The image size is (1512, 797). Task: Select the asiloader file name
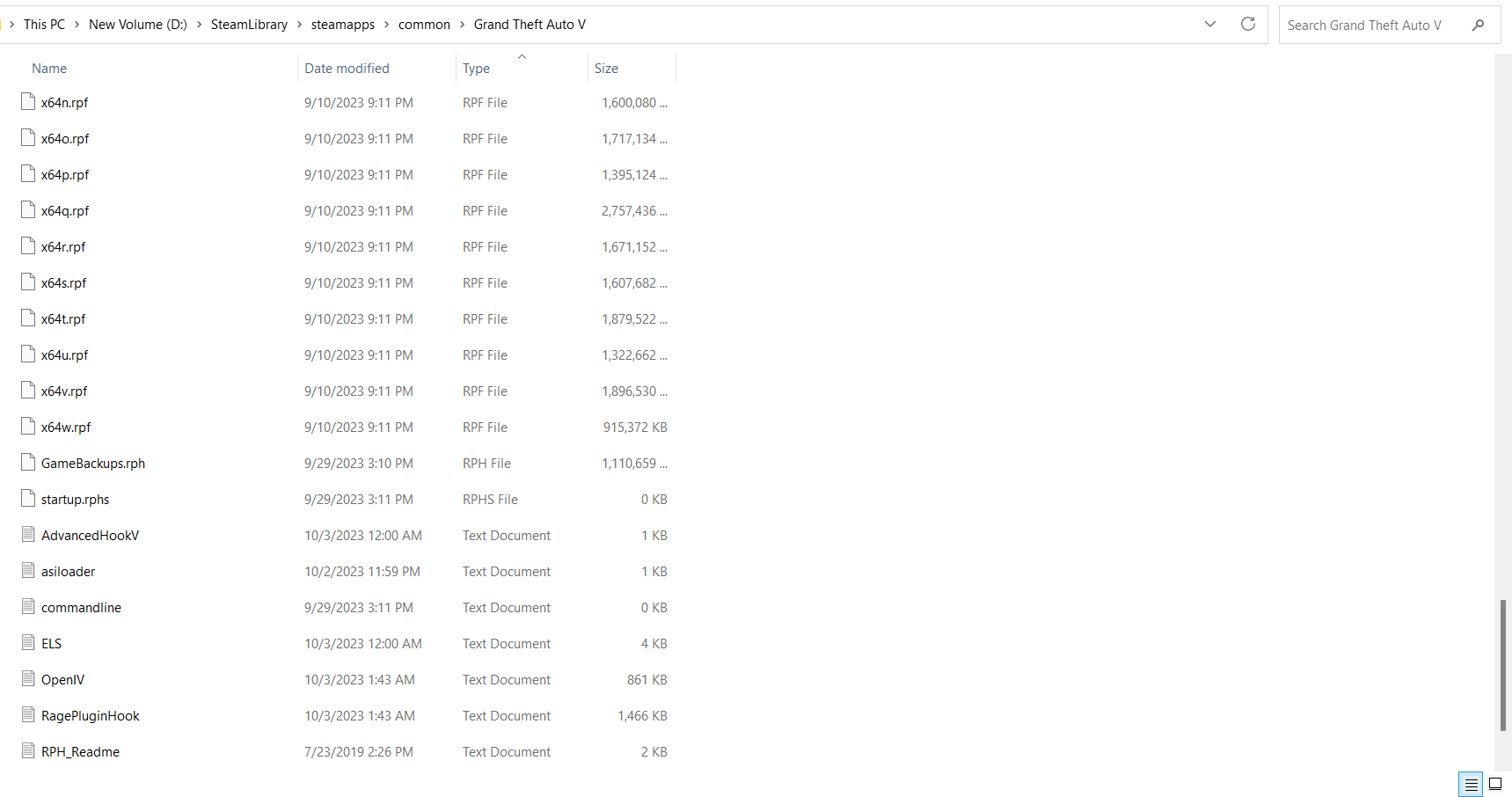click(69, 572)
